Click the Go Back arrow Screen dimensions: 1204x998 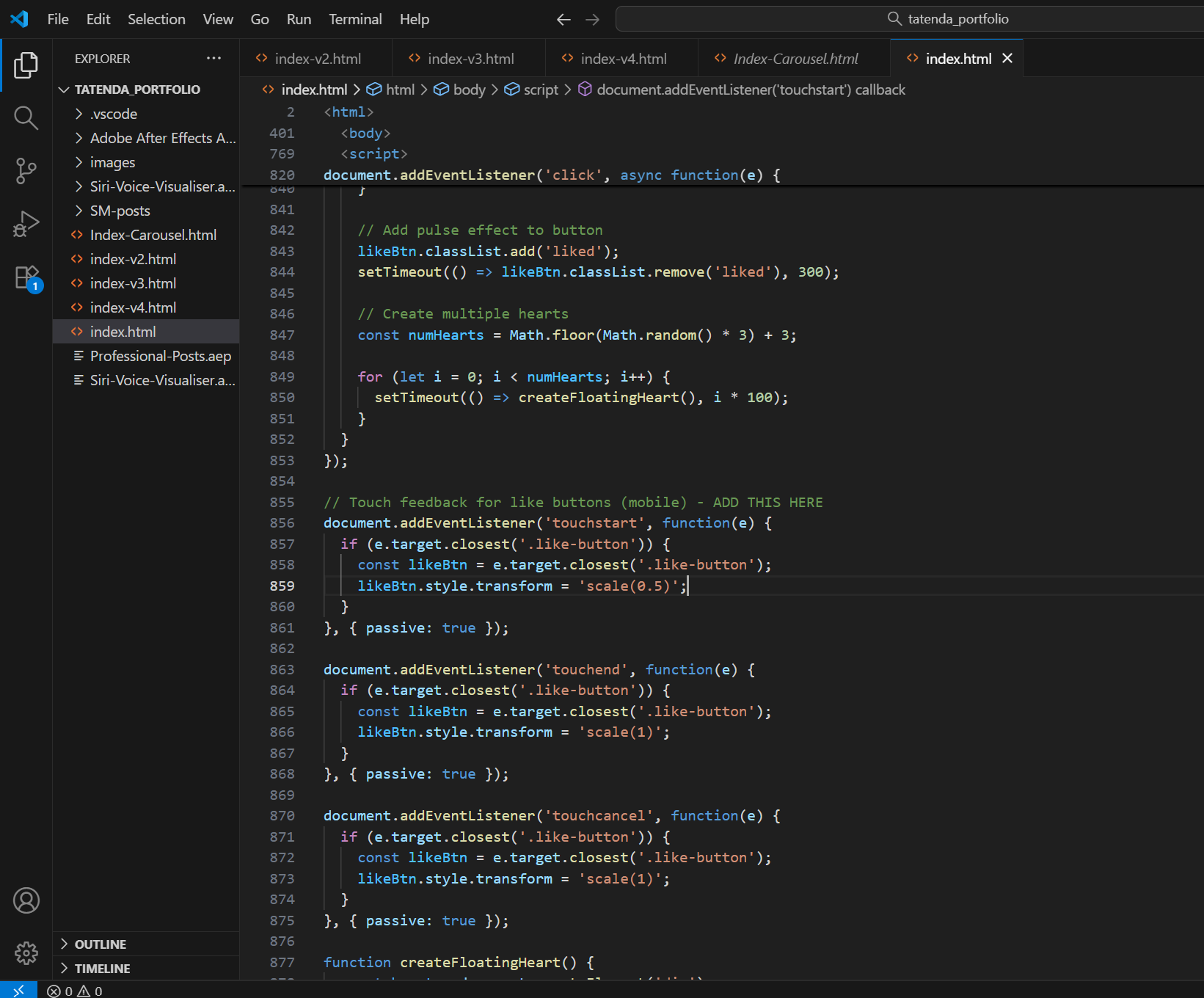(563, 20)
